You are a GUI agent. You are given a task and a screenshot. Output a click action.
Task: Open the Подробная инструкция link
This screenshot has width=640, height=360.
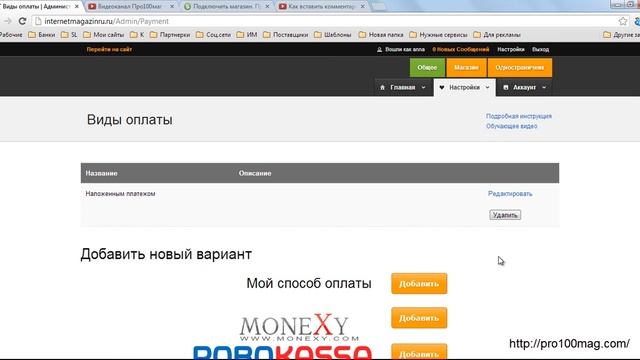click(519, 116)
